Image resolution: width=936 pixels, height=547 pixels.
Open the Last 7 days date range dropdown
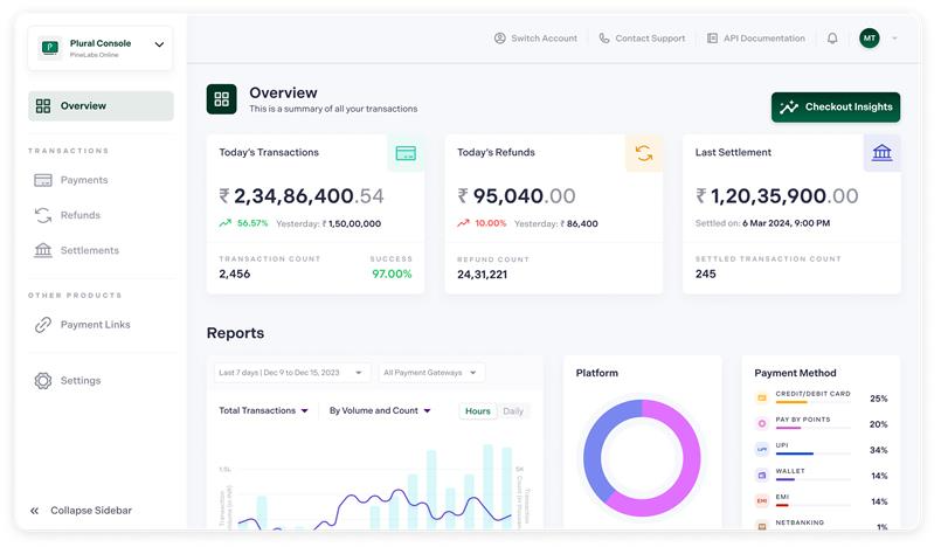coord(292,372)
